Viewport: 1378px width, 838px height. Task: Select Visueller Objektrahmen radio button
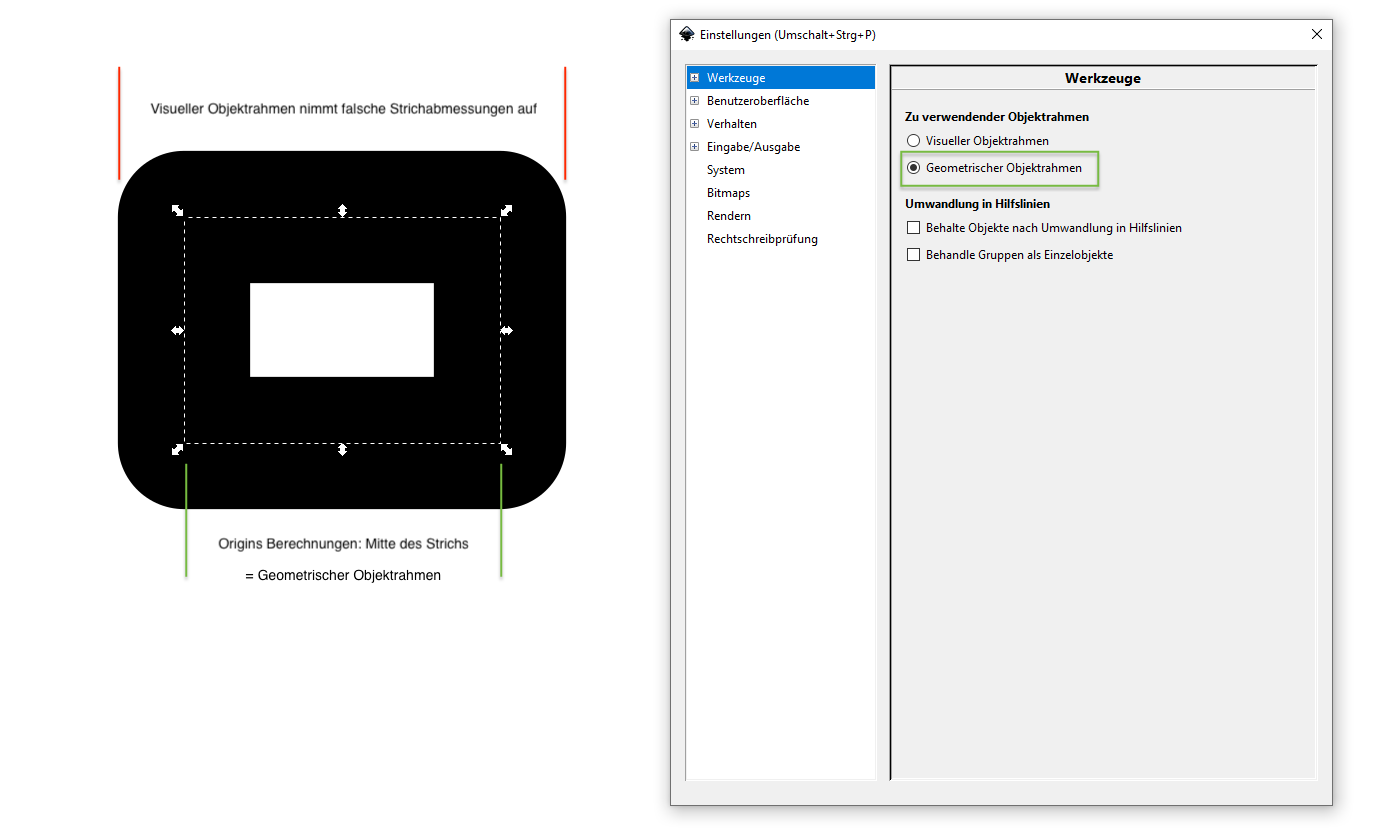point(913,141)
